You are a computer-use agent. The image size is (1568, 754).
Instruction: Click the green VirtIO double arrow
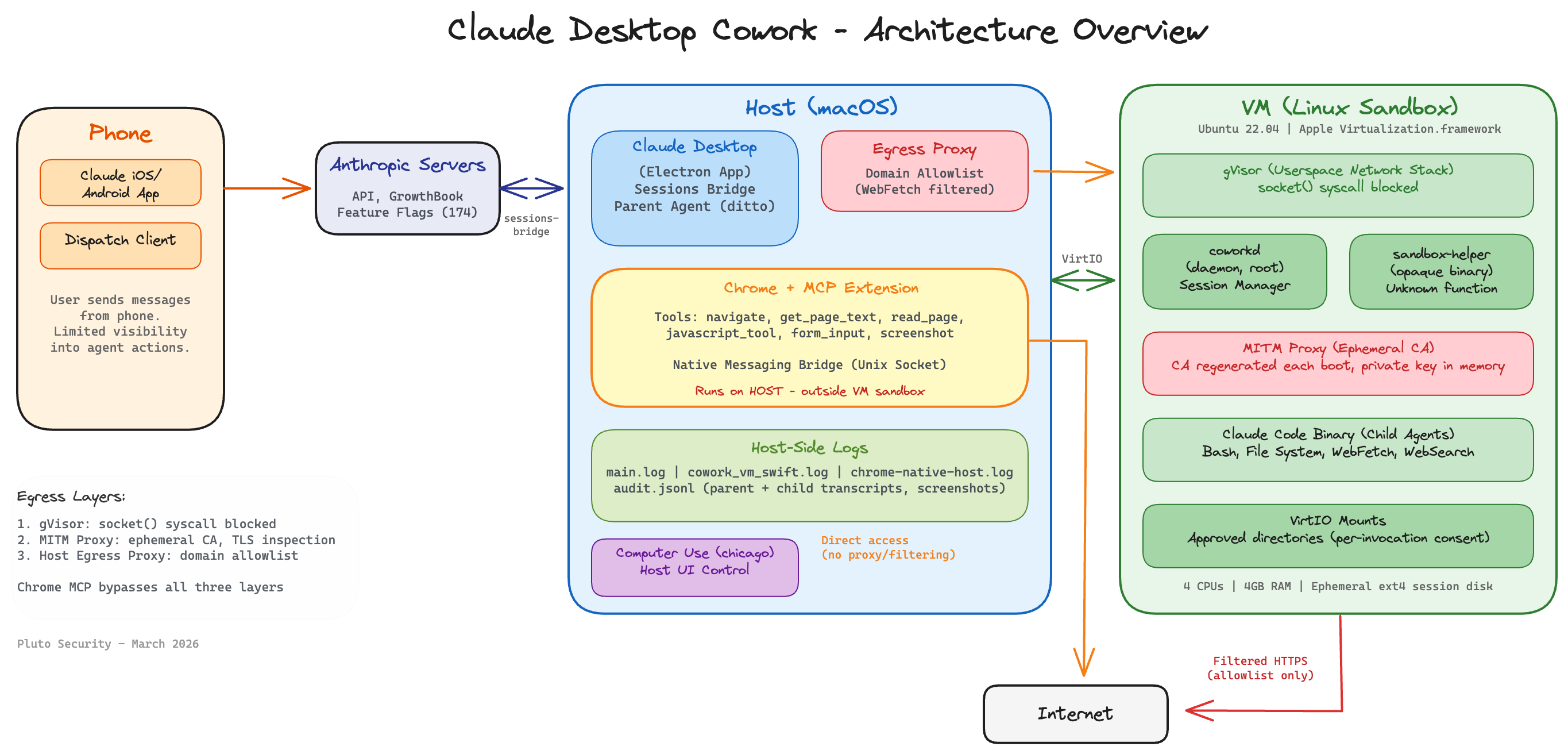(x=1082, y=280)
